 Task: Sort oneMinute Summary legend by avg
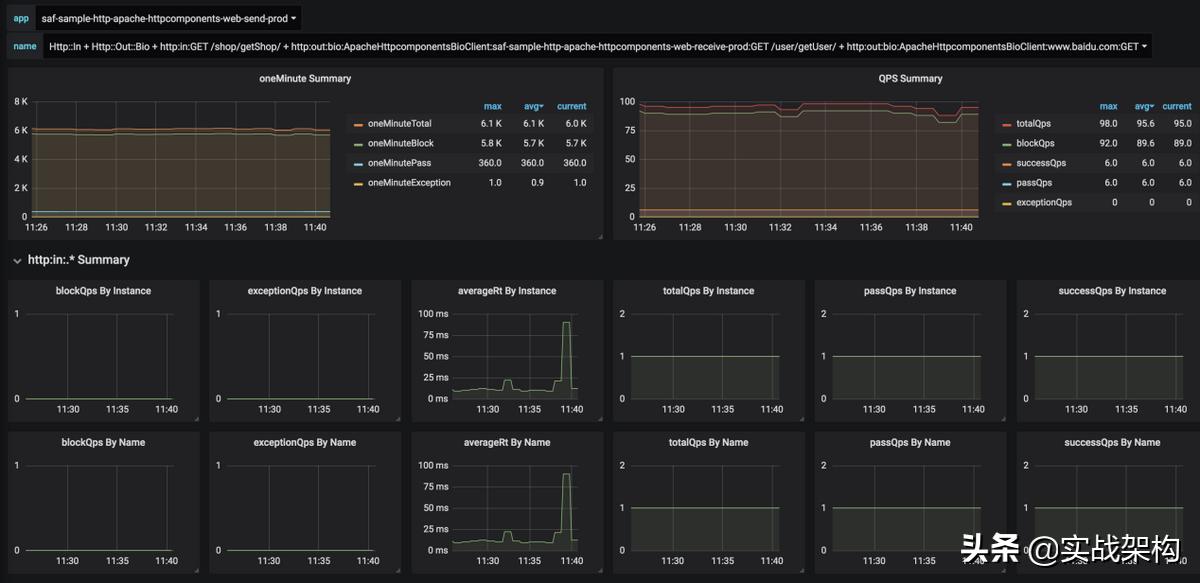[535, 106]
